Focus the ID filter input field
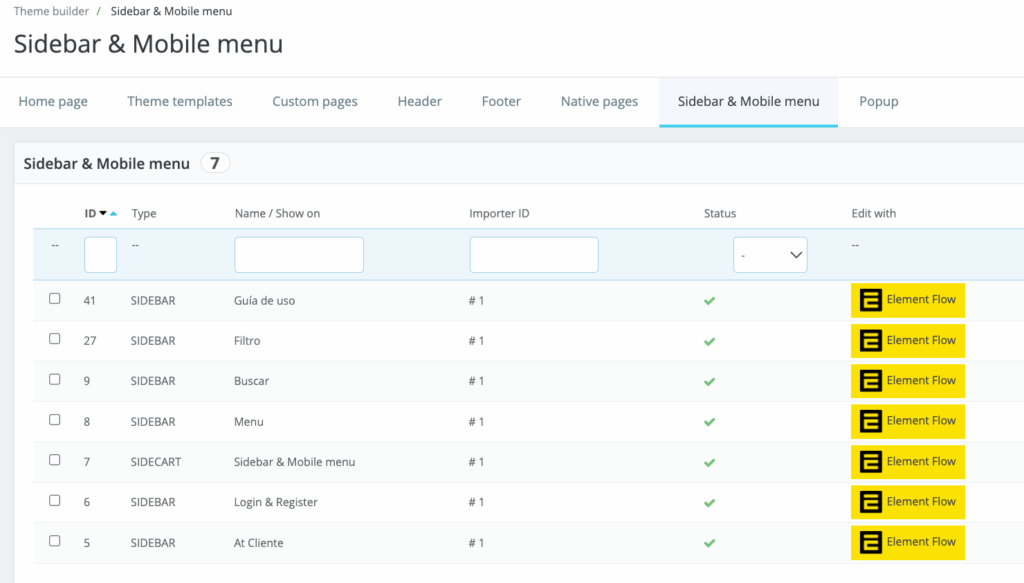 [x=101, y=255]
